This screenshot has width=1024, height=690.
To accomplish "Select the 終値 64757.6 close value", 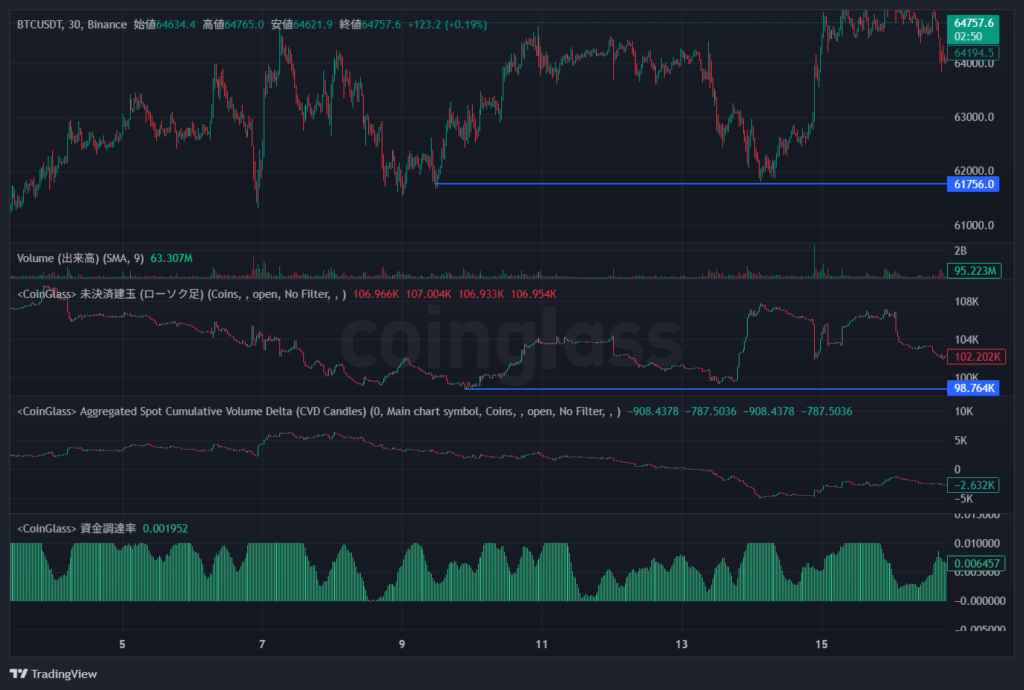I will pyautogui.click(x=370, y=25).
